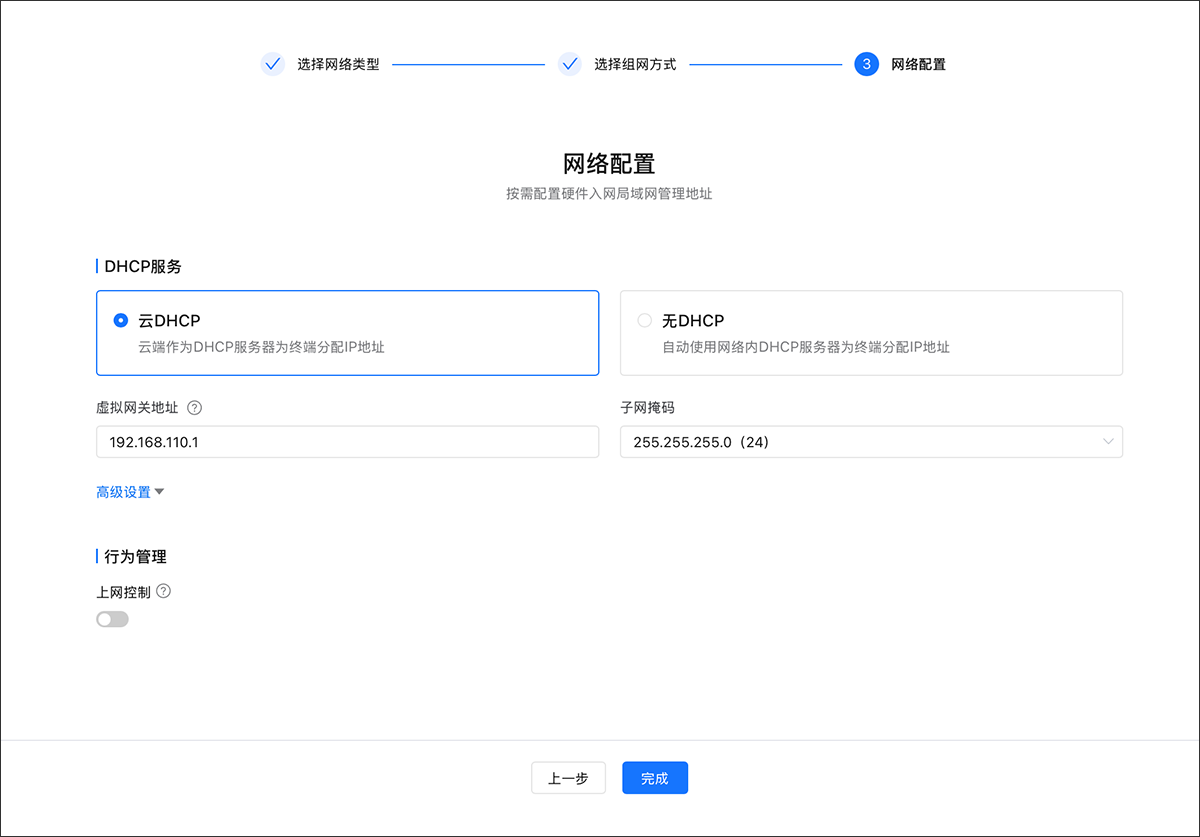Select the 无DHCP radio button

(645, 321)
